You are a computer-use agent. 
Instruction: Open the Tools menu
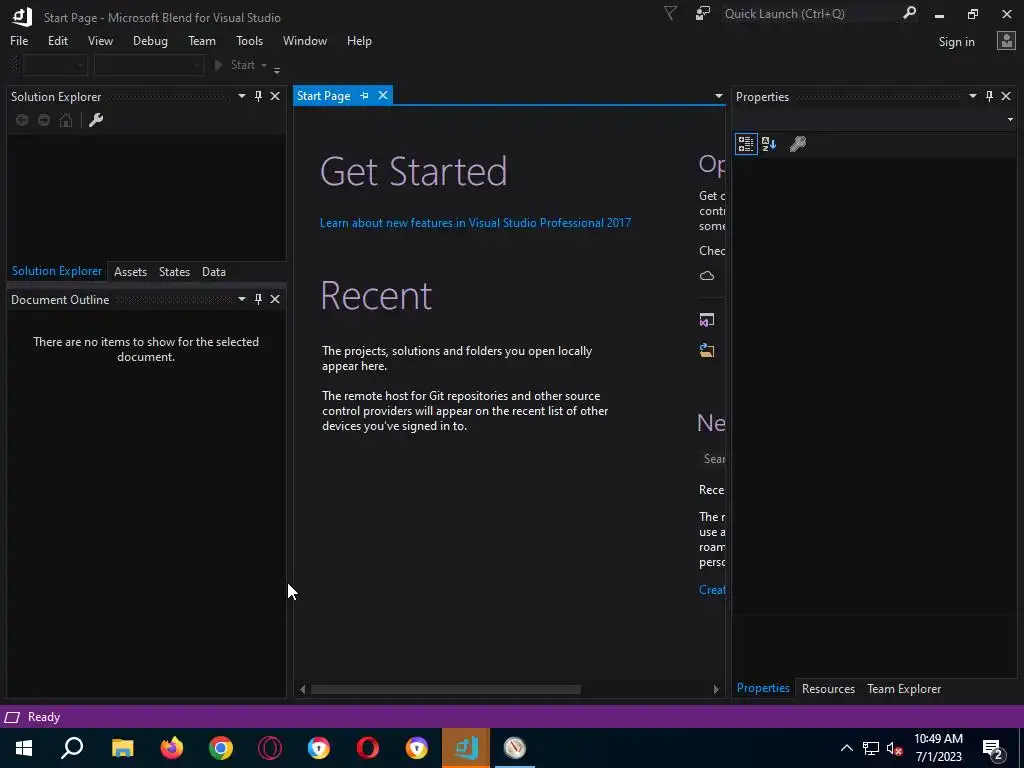249,40
